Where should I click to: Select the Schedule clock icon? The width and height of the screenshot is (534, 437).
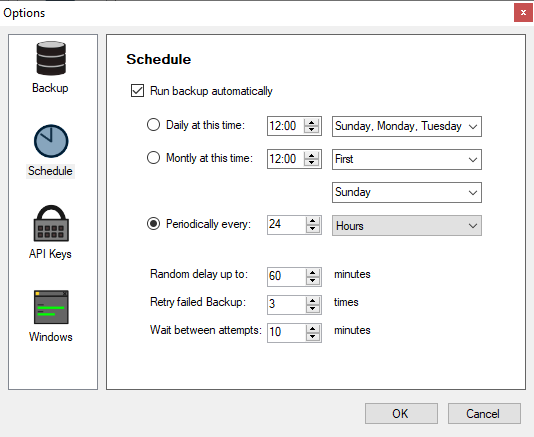51,141
